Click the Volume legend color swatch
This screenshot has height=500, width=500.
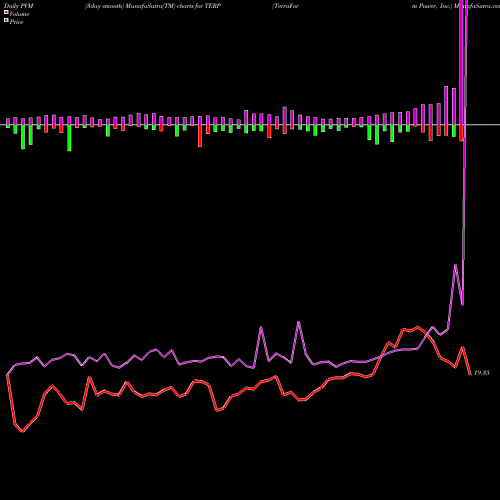(x=6, y=13)
